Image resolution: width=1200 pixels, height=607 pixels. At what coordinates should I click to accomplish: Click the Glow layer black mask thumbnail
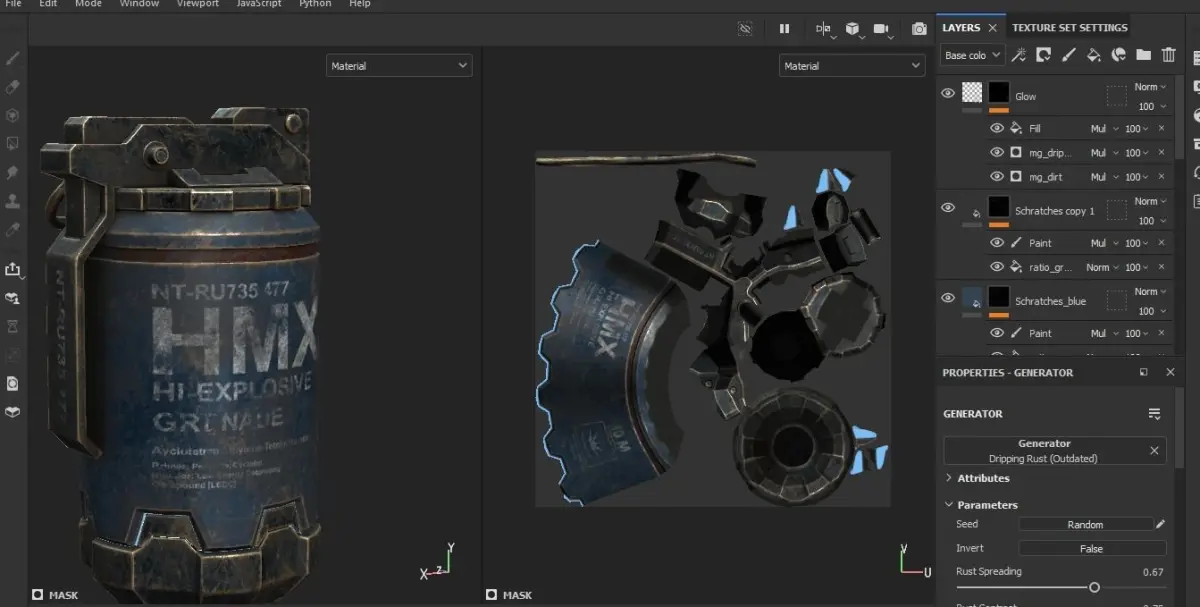click(x=999, y=93)
